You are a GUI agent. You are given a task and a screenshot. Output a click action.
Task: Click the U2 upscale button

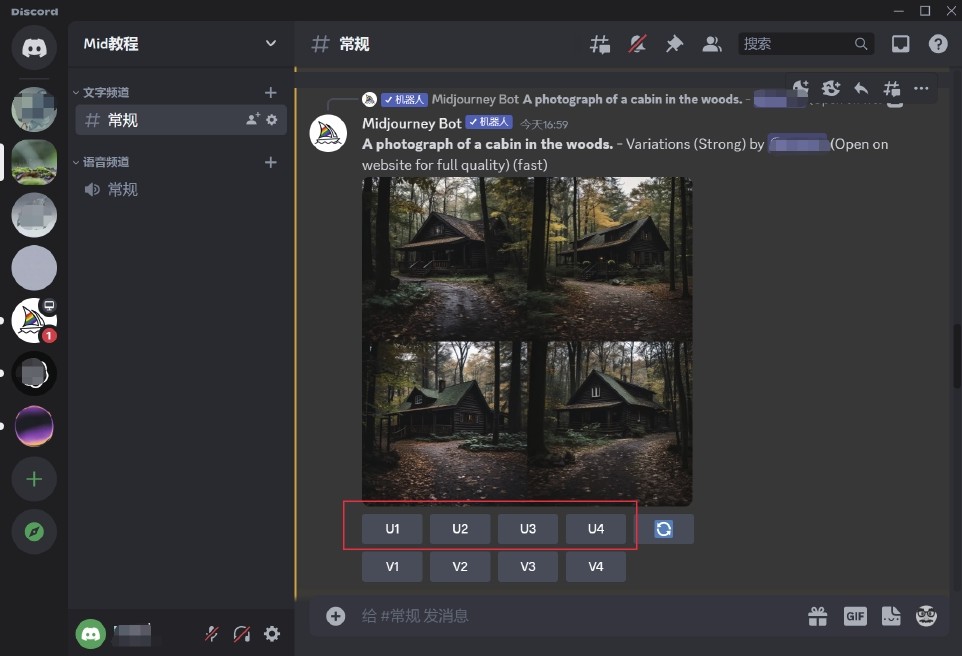click(x=460, y=529)
